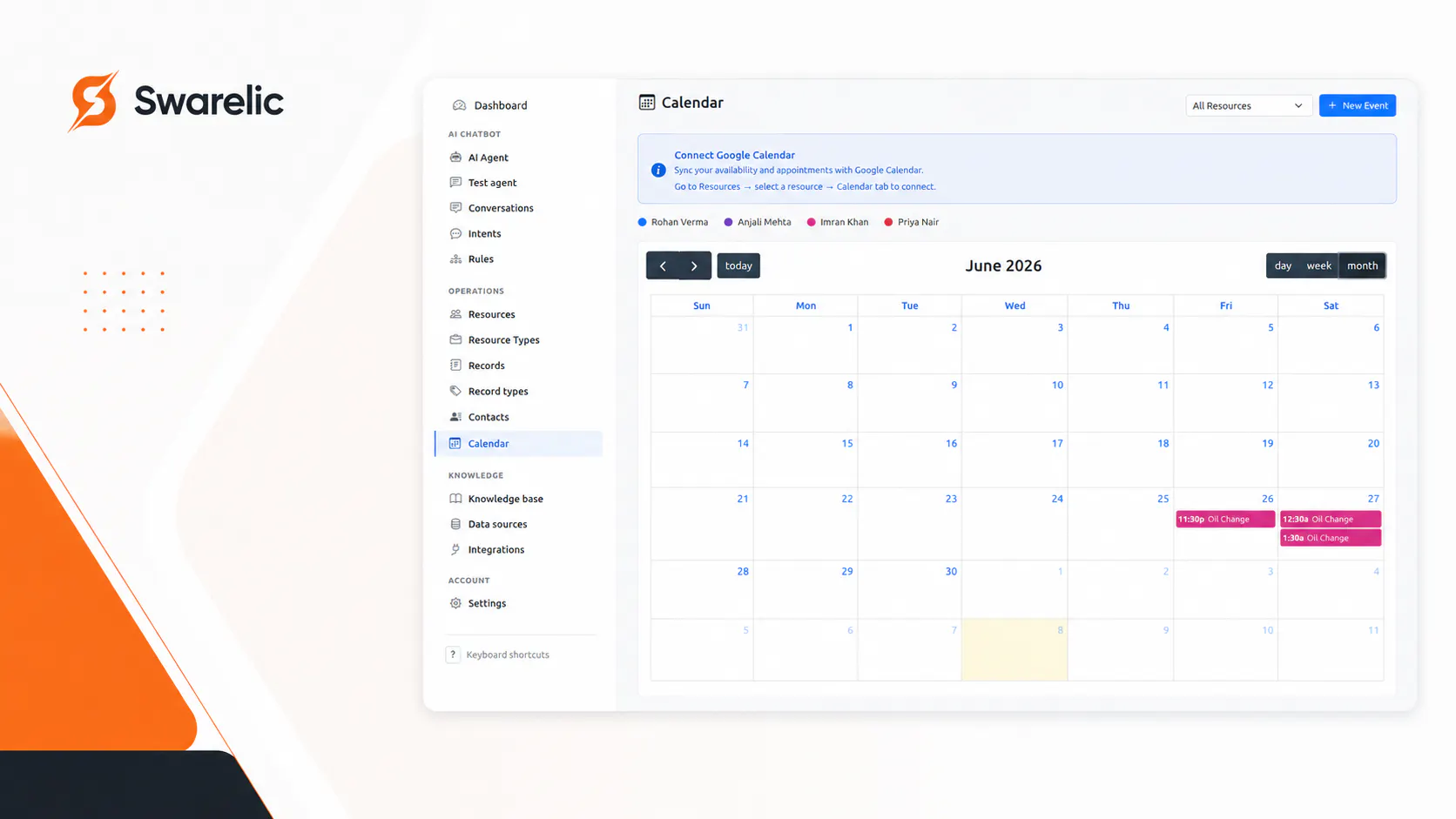The image size is (1456, 819).
Task: Go to next month with right arrow
Action: (x=695, y=265)
